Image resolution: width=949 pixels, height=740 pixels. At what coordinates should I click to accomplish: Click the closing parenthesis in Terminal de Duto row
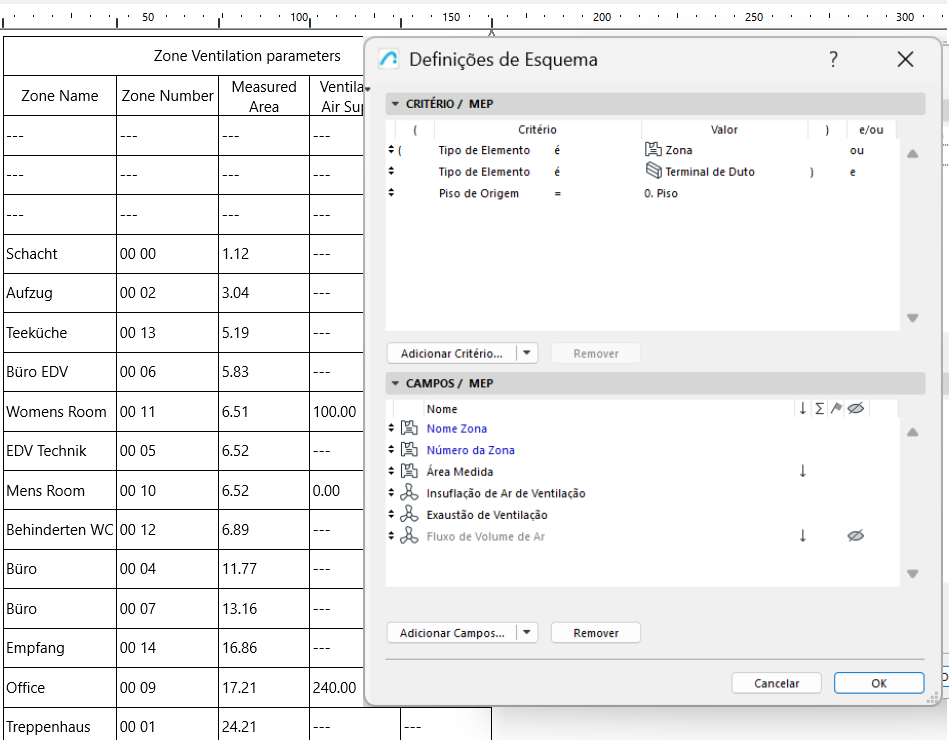(x=812, y=172)
